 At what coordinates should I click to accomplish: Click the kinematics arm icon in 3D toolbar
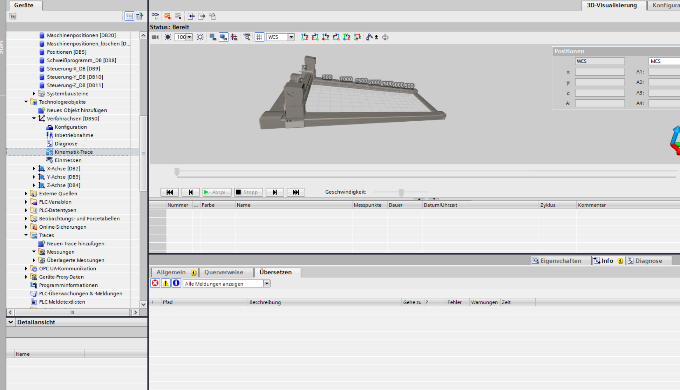coord(369,37)
